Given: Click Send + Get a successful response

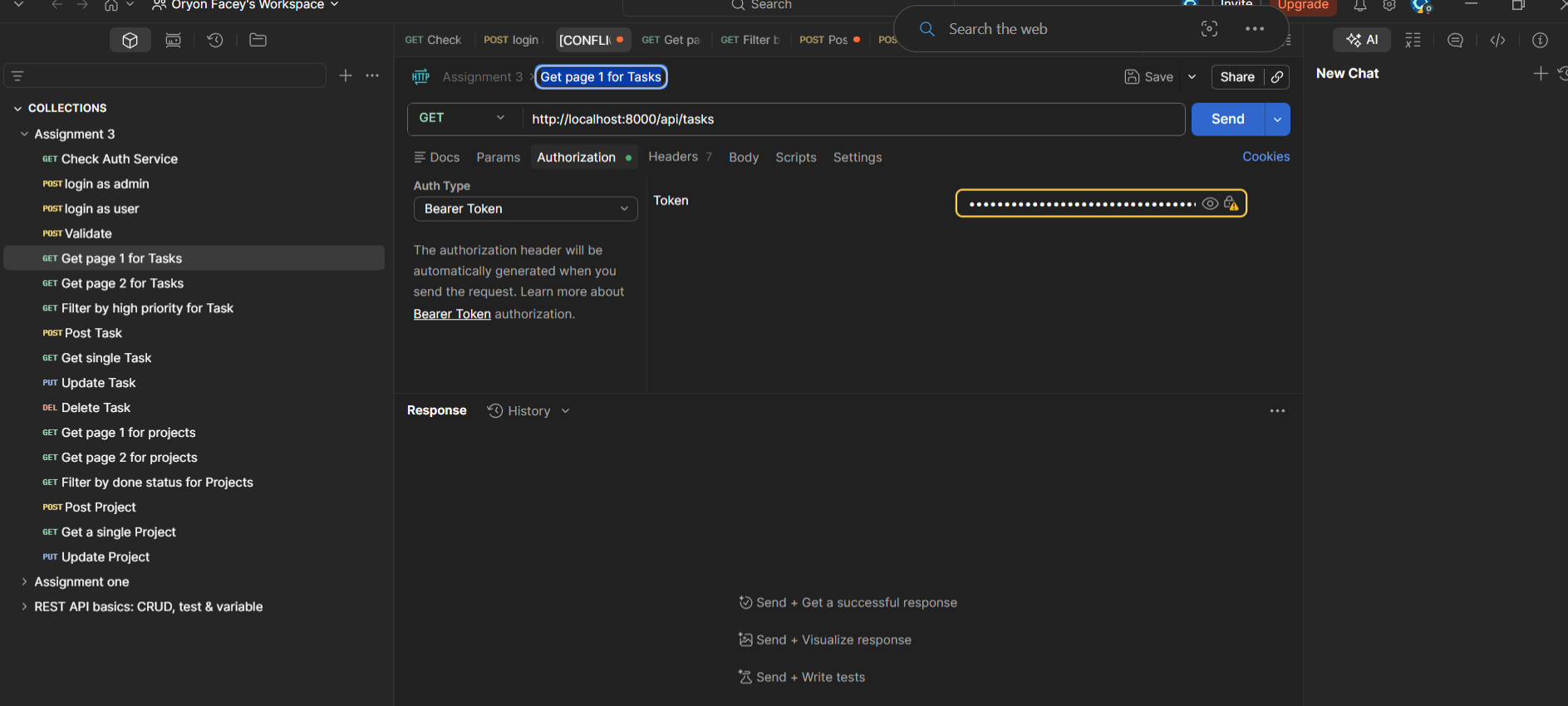Looking at the screenshot, I should point(848,603).
